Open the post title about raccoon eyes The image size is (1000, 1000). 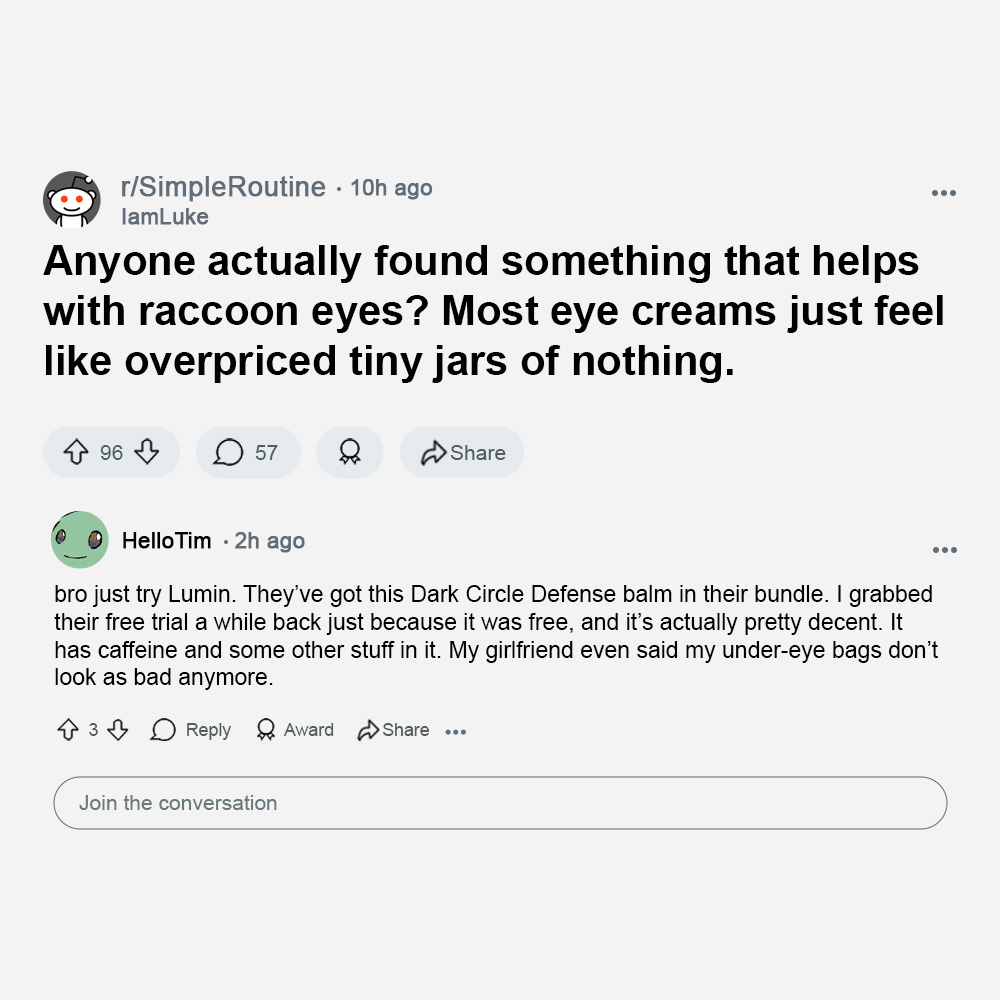pos(494,311)
